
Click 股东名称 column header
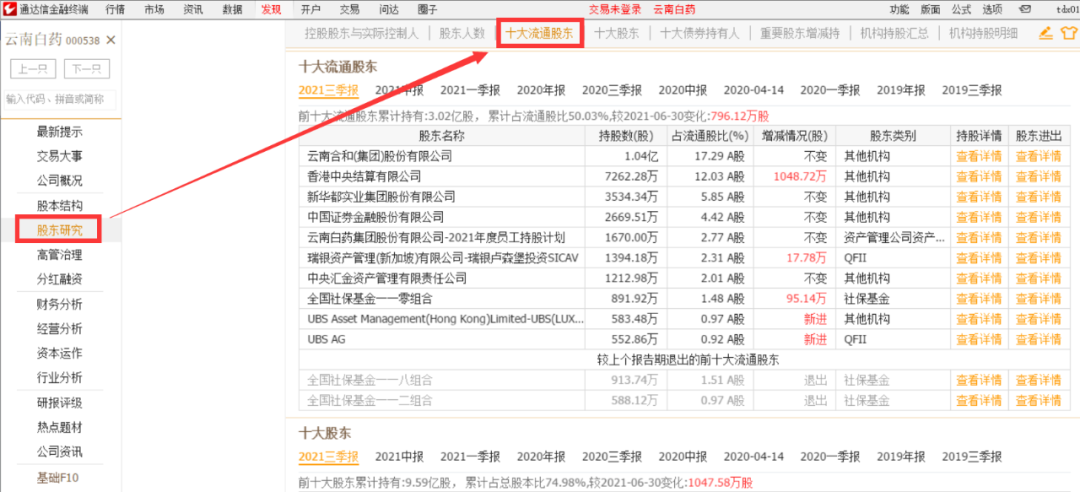(441, 136)
